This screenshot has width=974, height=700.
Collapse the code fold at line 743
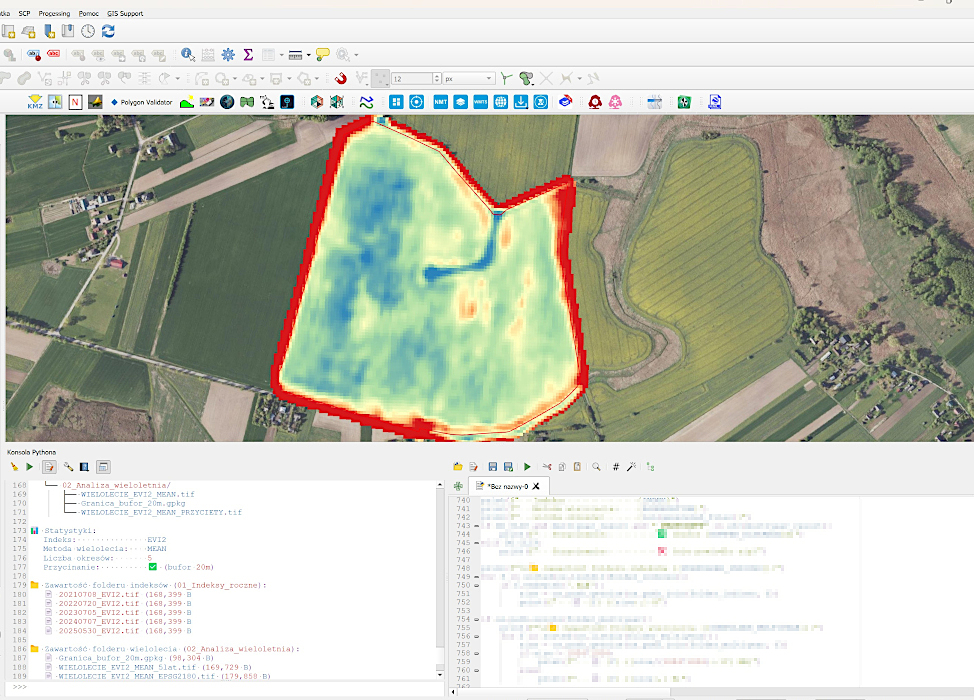click(x=476, y=525)
